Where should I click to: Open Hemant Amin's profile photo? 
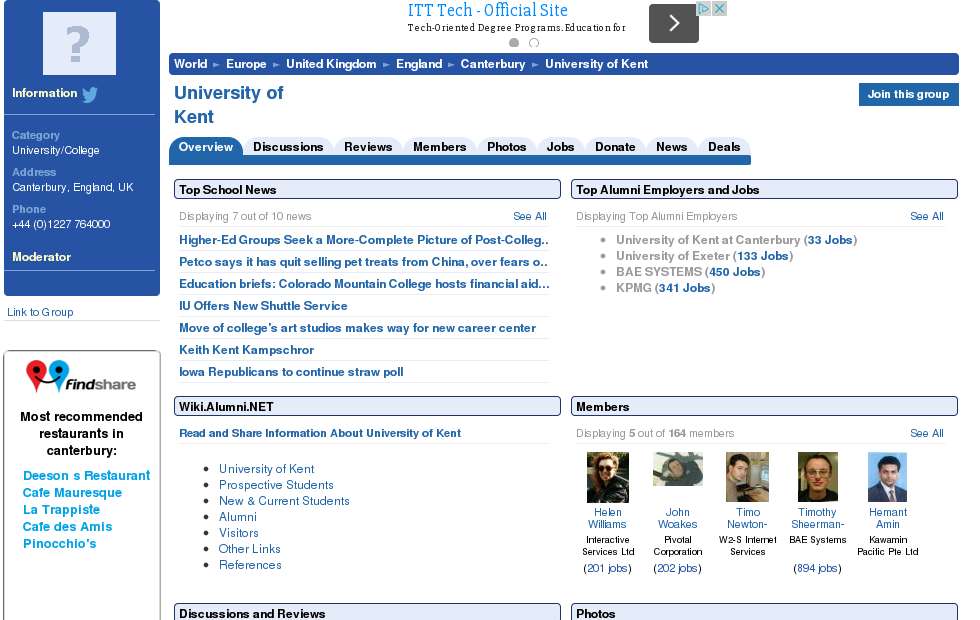click(888, 478)
